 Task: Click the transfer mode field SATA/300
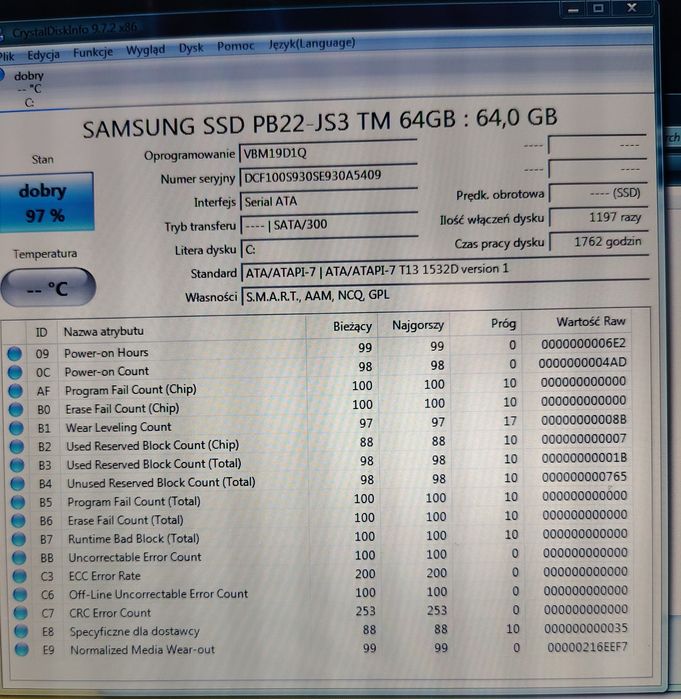tap(329, 224)
